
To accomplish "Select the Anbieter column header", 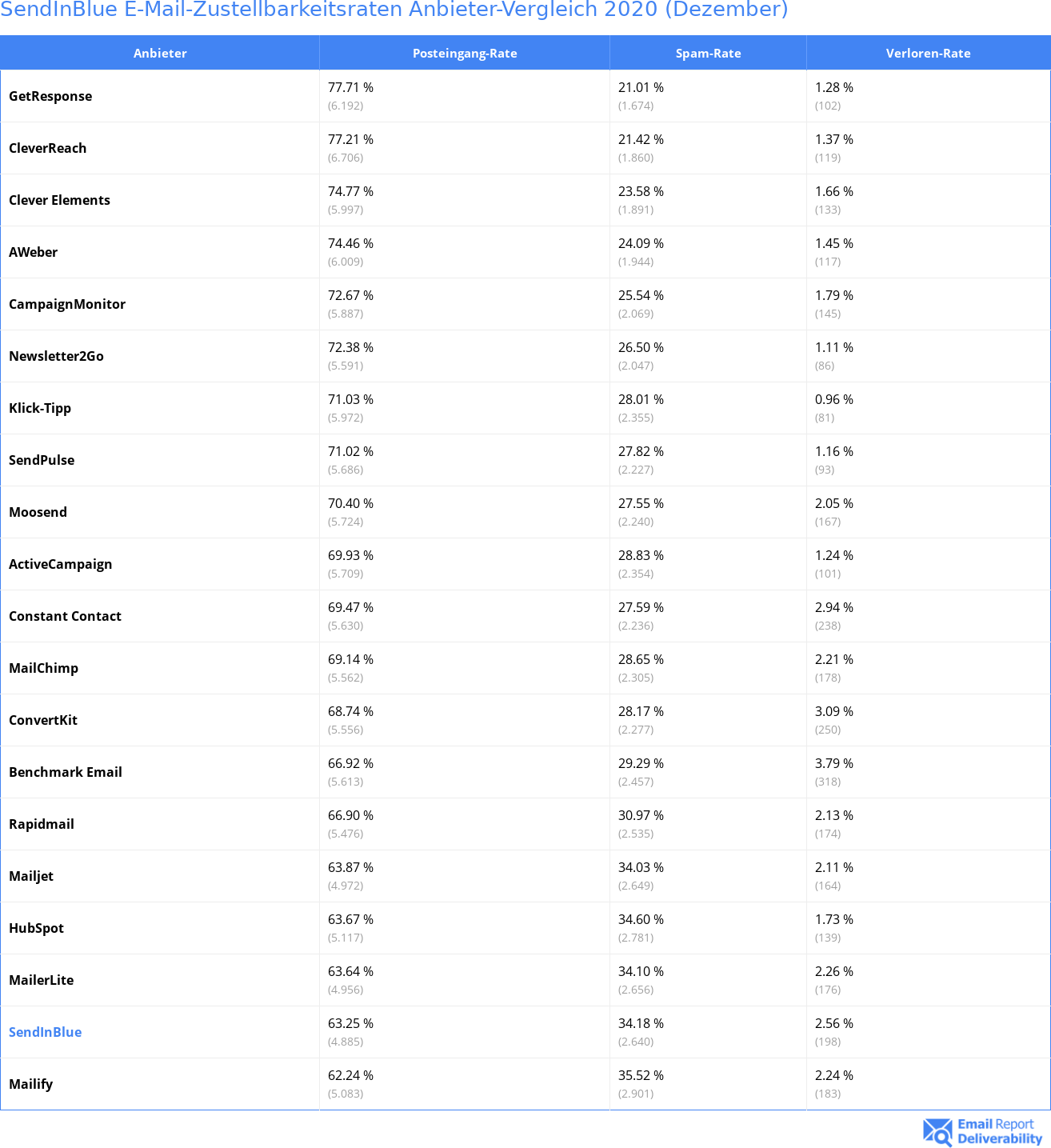I will click(x=160, y=53).
